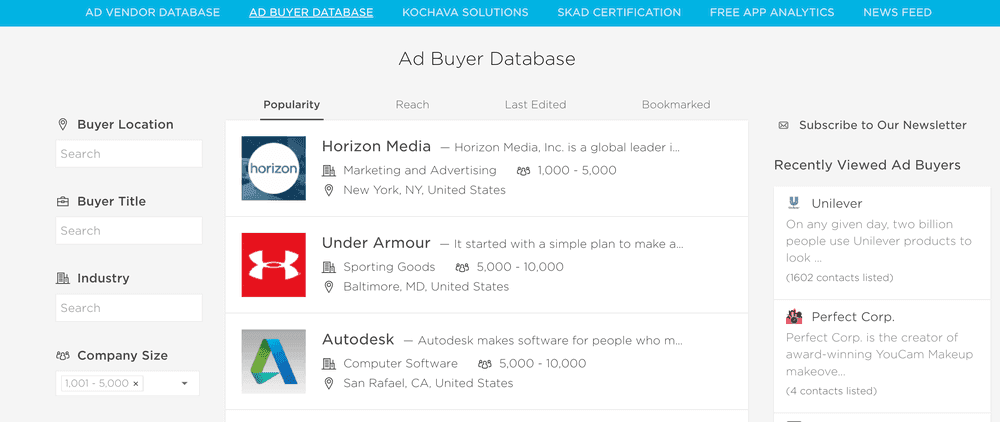The image size is (1000, 422).
Task: Click Computer Software industry text
Action: (401, 364)
